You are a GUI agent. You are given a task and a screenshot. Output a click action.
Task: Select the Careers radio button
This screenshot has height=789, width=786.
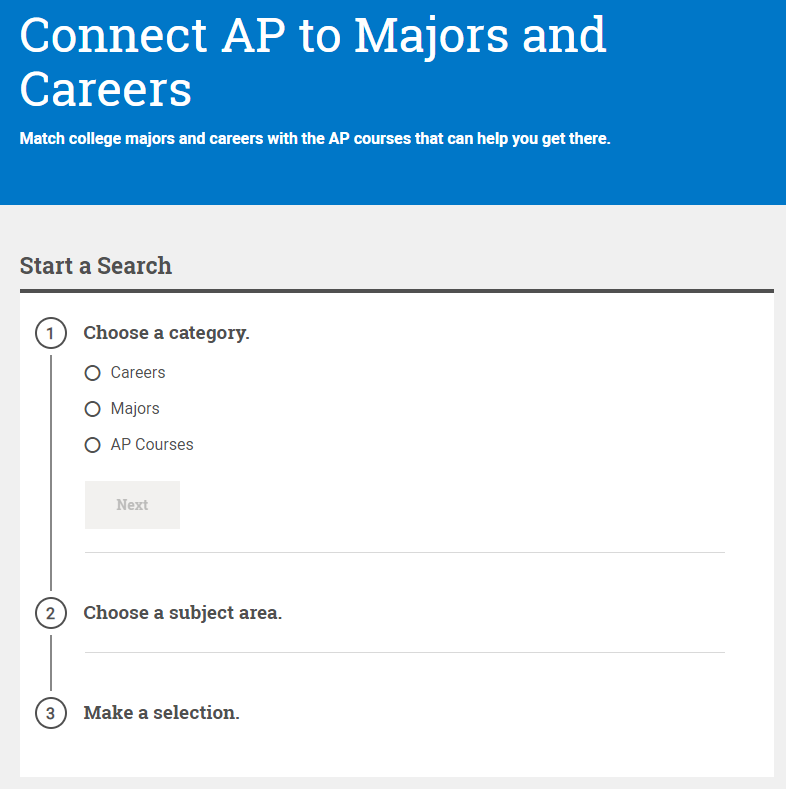coord(93,373)
